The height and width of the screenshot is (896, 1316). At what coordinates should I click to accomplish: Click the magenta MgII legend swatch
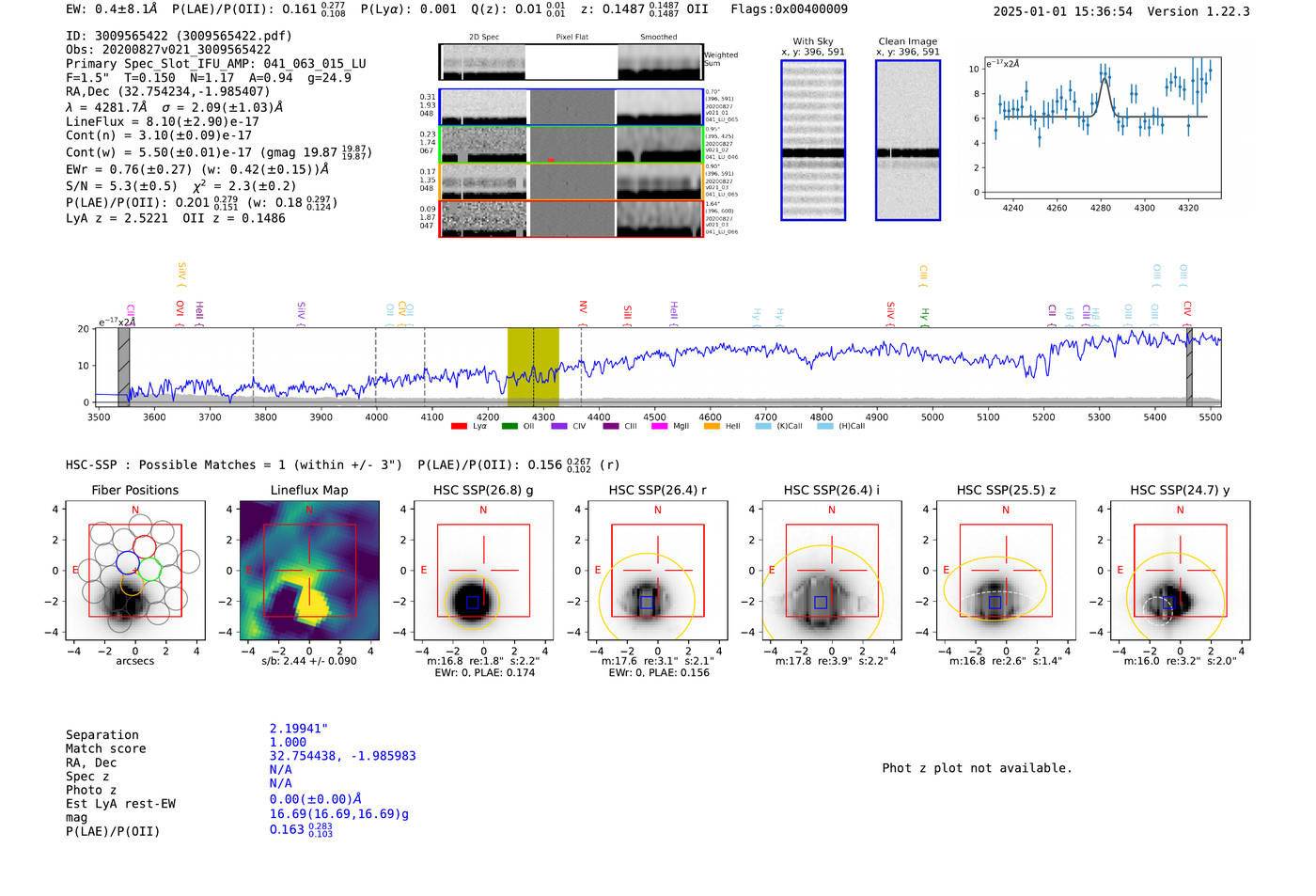tap(660, 426)
